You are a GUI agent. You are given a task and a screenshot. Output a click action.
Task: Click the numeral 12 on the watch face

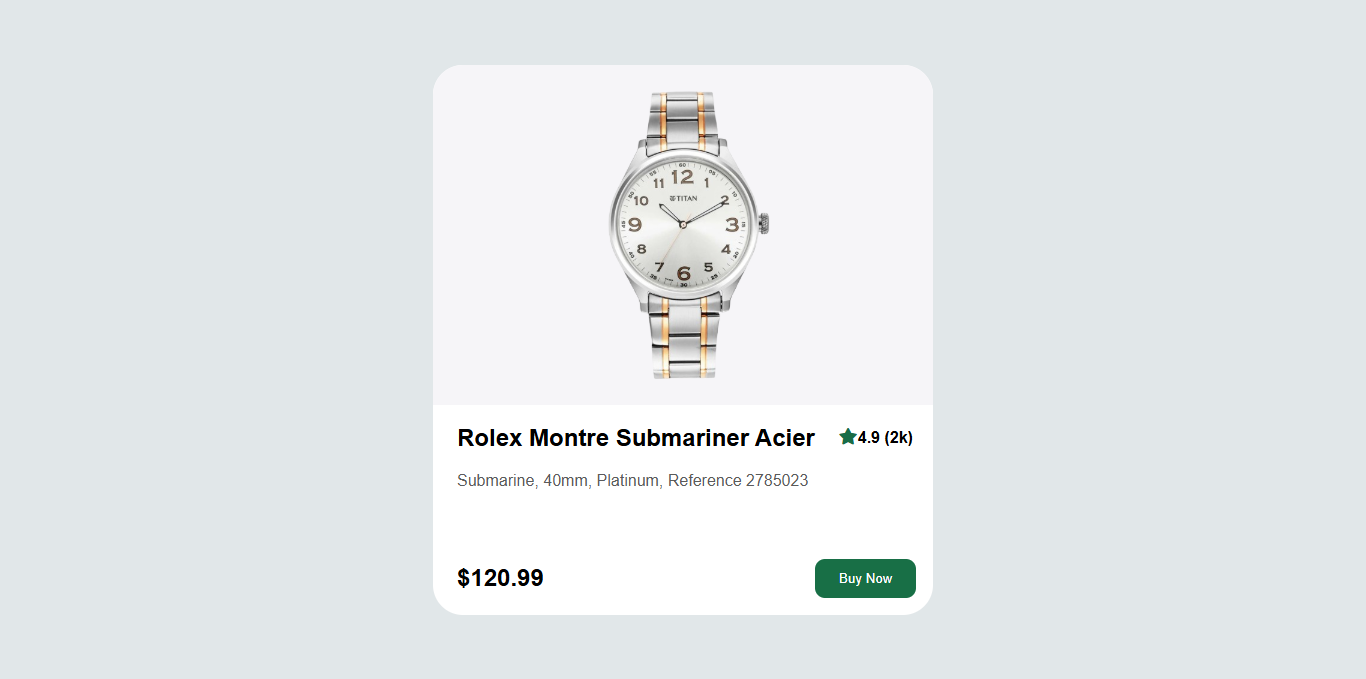(682, 178)
